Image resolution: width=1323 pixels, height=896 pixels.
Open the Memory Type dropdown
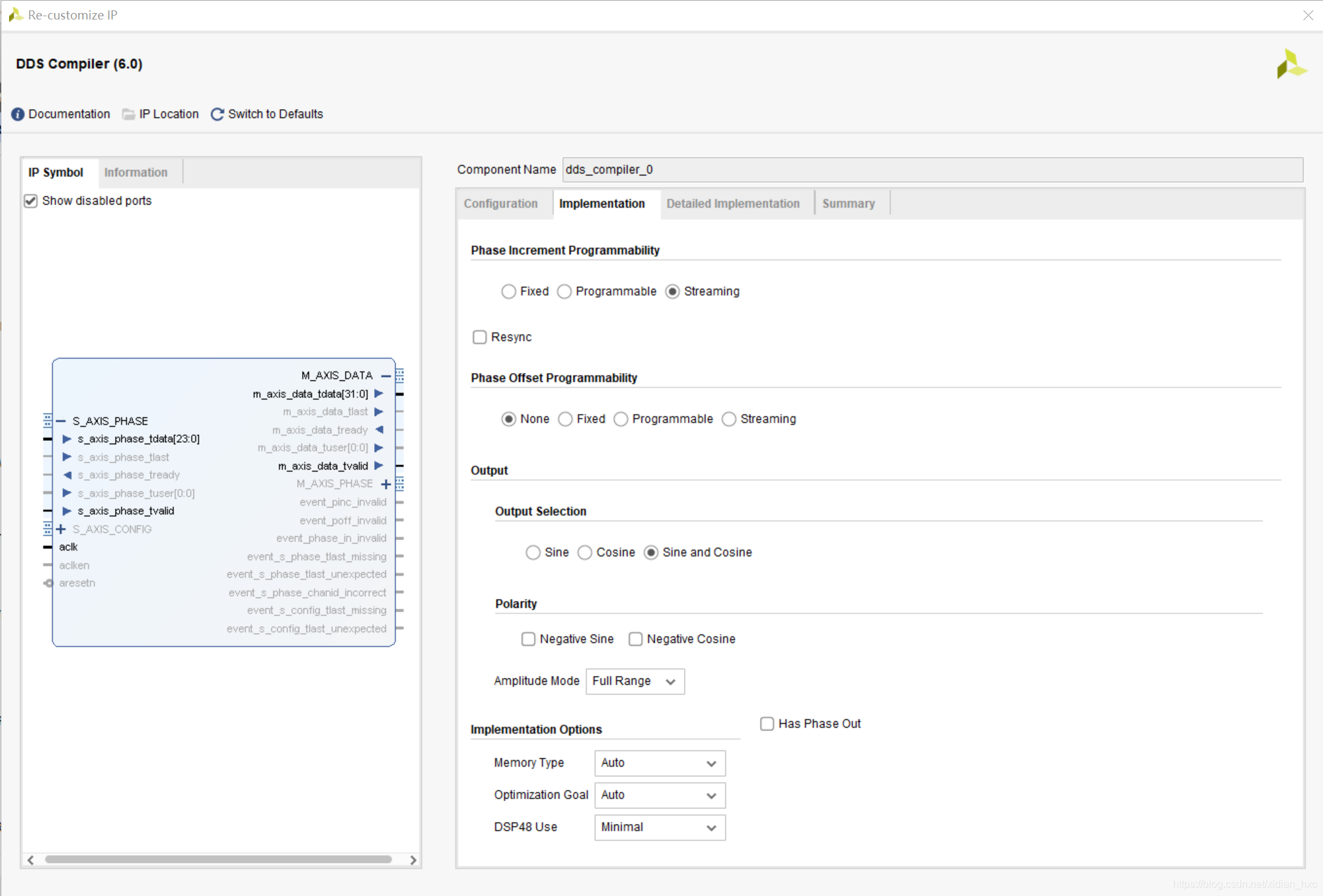tap(659, 763)
